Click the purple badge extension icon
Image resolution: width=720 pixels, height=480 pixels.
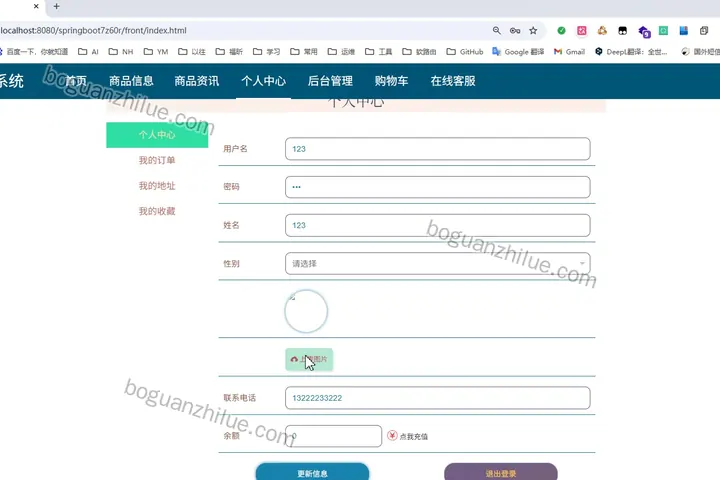(x=644, y=31)
